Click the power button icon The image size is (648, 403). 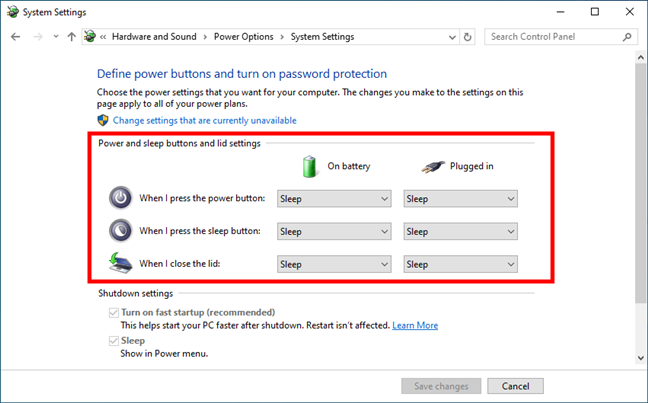pos(121,198)
